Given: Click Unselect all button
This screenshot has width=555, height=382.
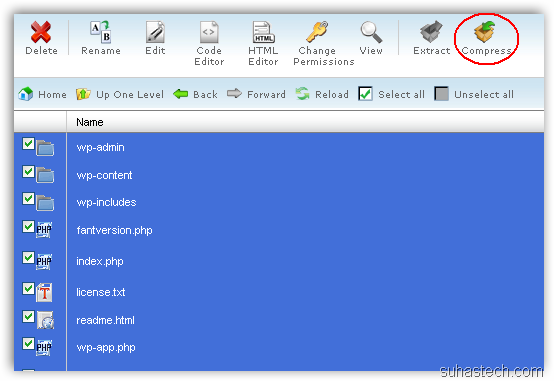Looking at the screenshot, I should (x=474, y=94).
